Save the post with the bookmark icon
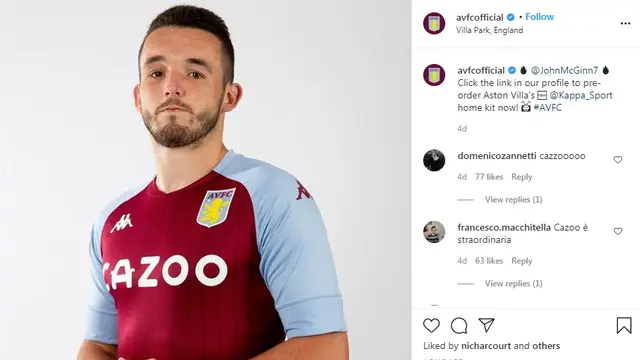The width and height of the screenshot is (640, 360). 624,325
